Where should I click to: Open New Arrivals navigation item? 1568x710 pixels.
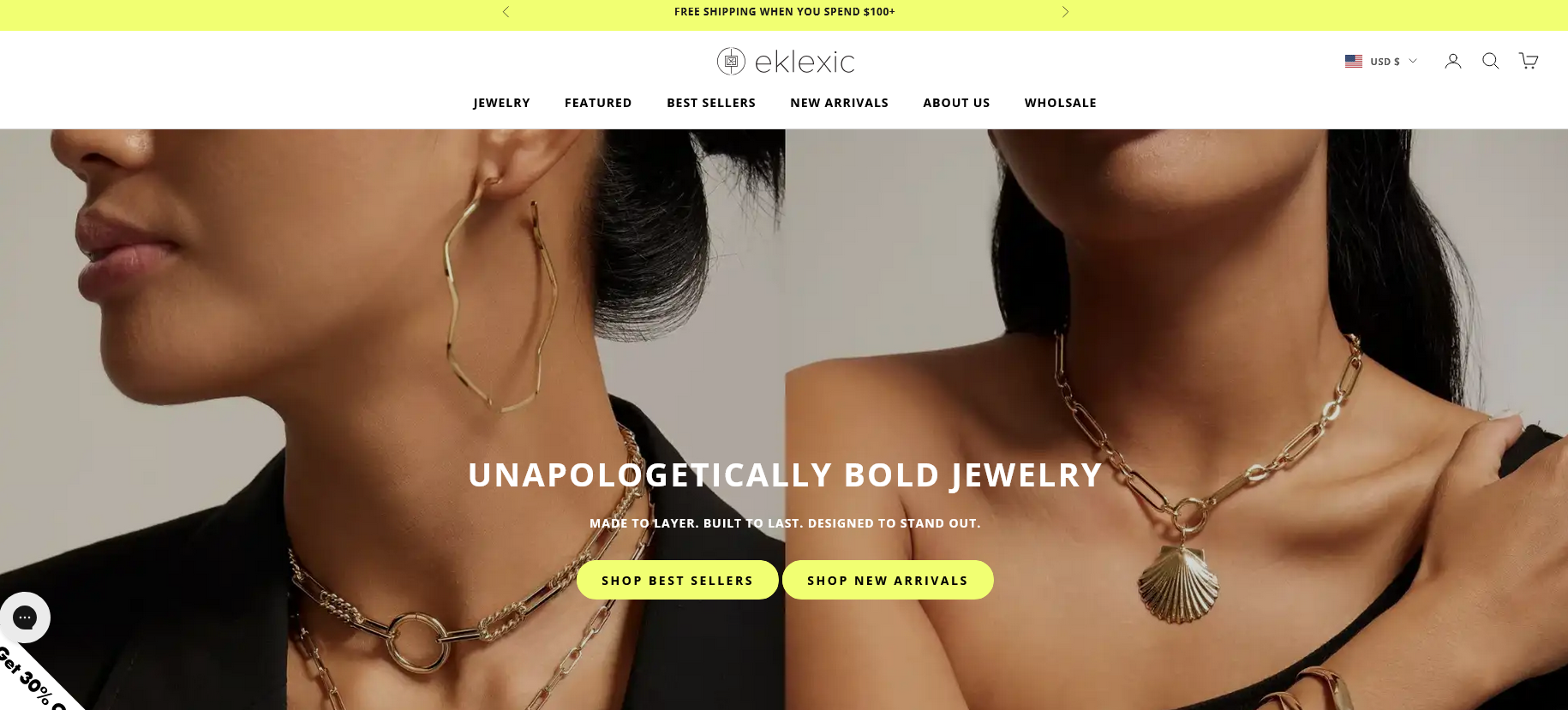click(x=839, y=103)
